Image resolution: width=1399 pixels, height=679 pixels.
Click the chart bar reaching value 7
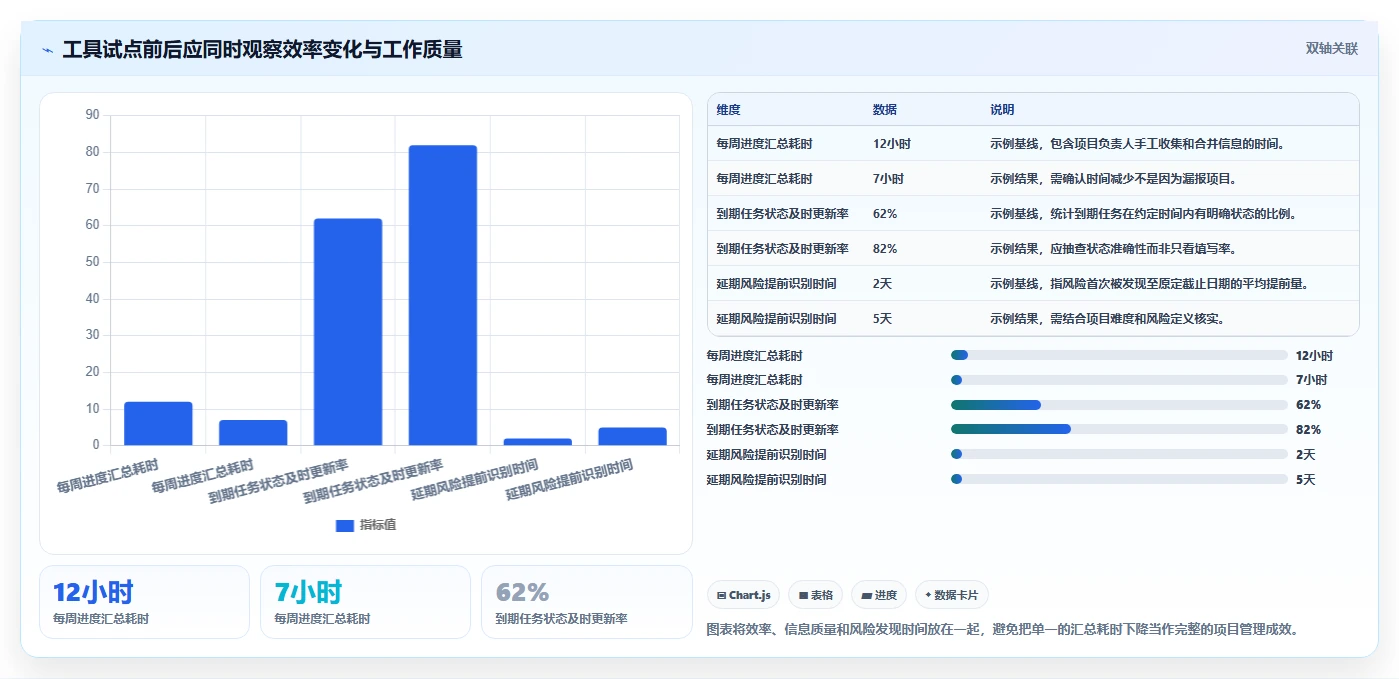[x=253, y=432]
